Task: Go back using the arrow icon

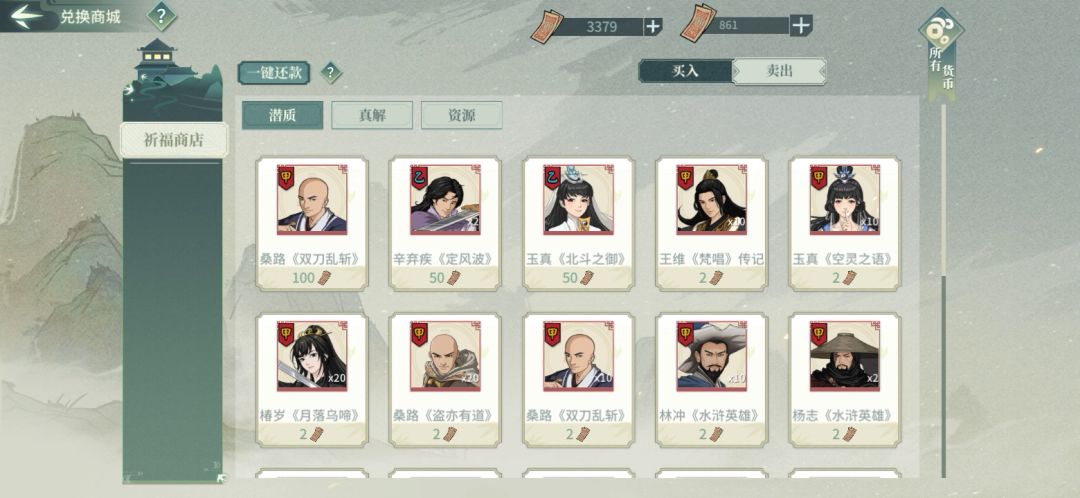Action: 26,17
